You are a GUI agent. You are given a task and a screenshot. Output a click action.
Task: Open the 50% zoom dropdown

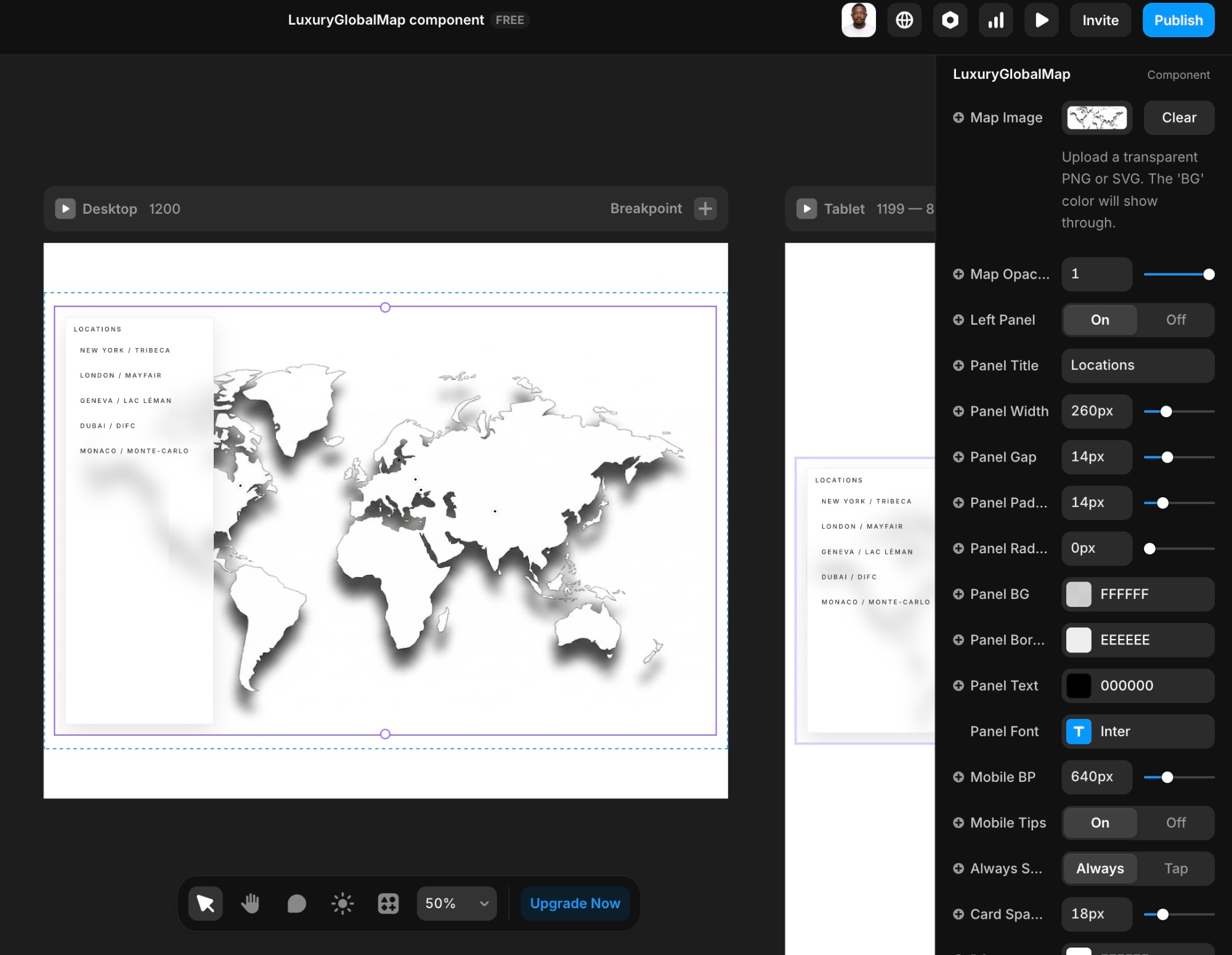tap(456, 903)
